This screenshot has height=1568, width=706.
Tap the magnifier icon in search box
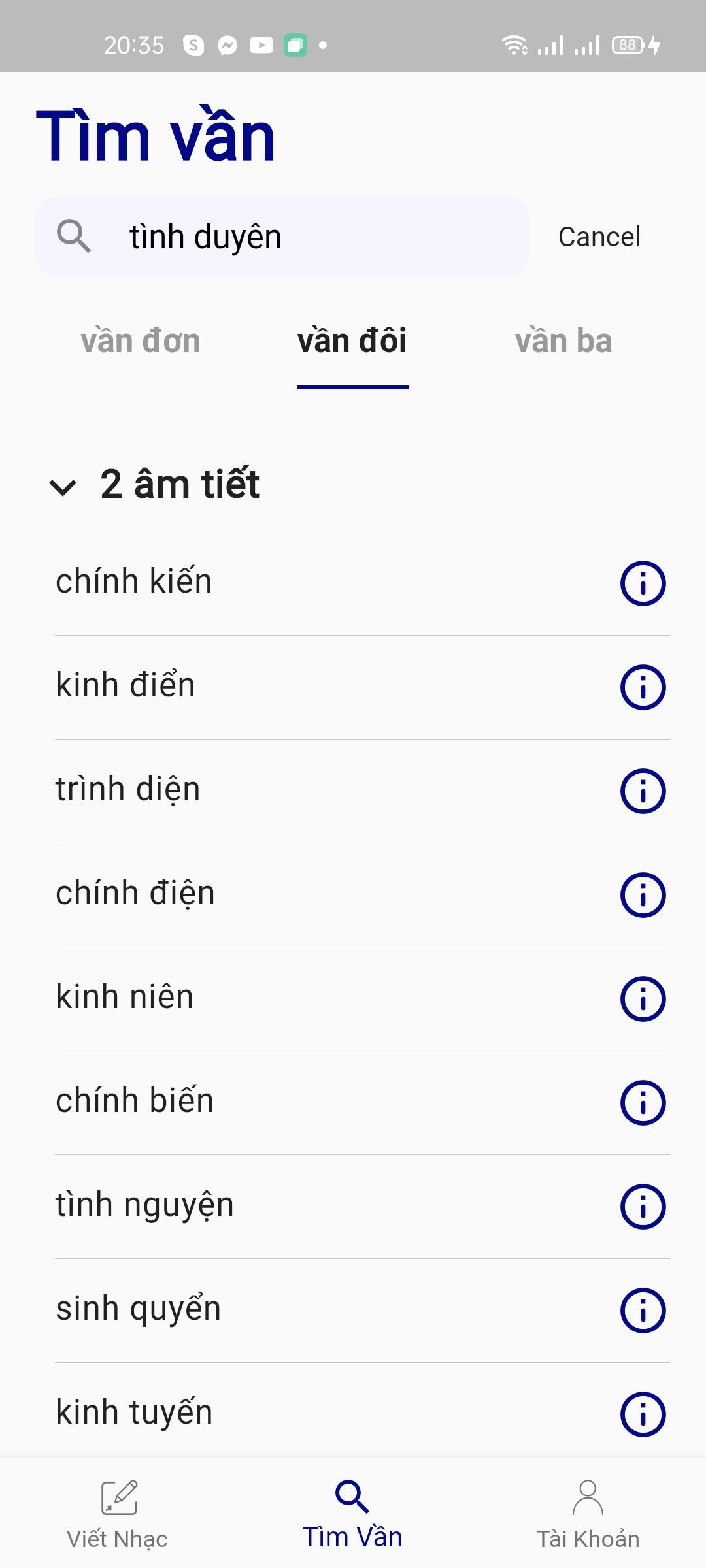point(73,236)
